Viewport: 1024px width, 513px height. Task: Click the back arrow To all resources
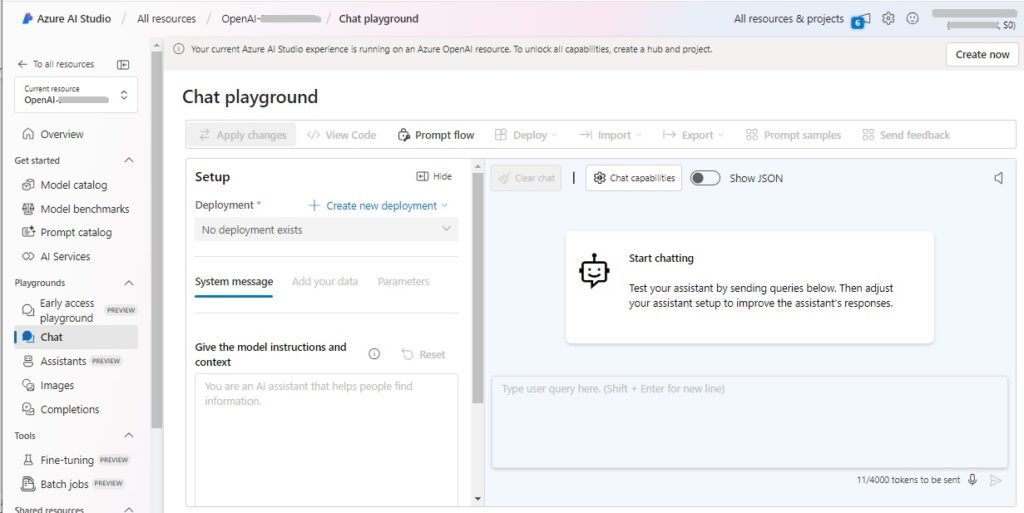click(23, 64)
